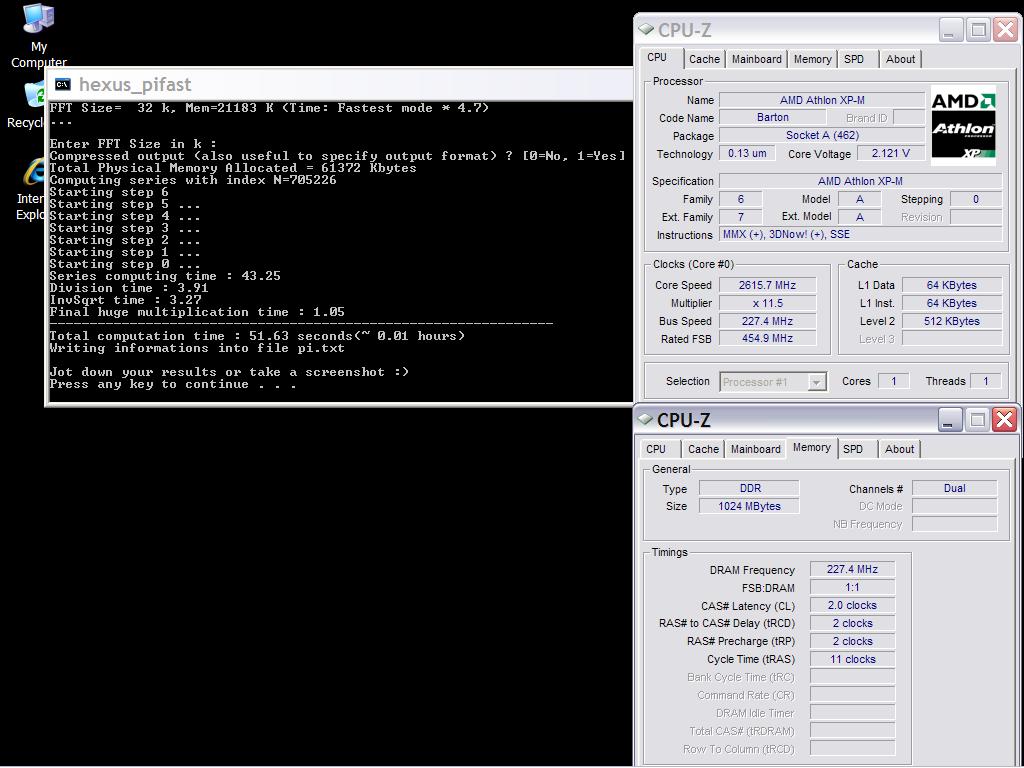
Task: Click the Multiplier value x 11.5
Action: click(767, 303)
